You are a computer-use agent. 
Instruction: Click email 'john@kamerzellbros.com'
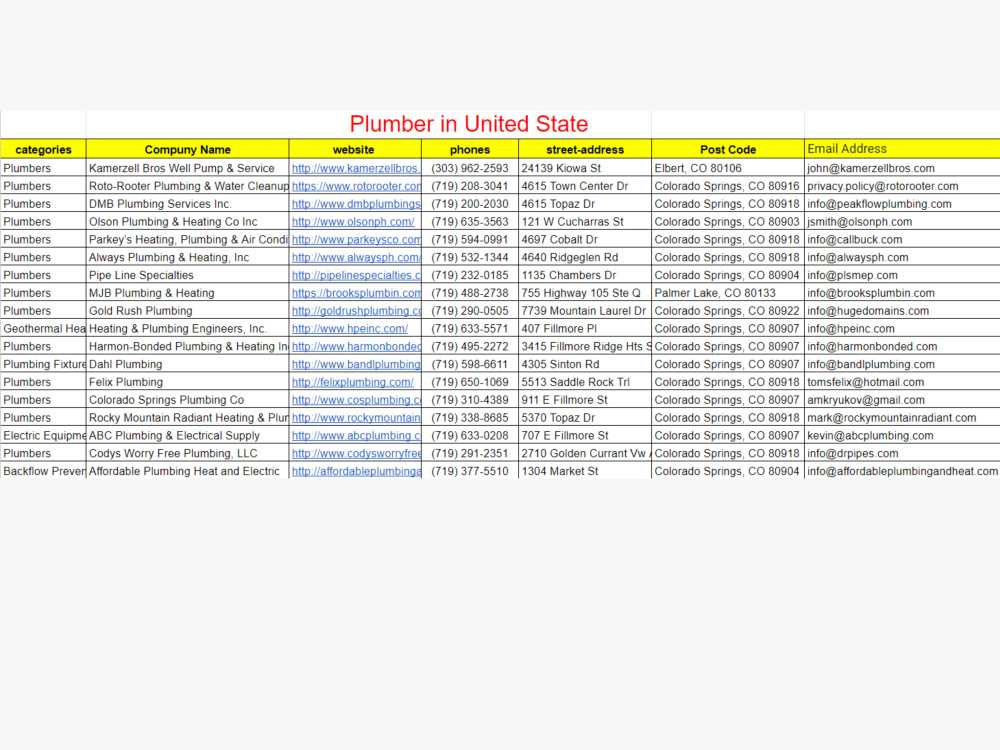coord(871,168)
